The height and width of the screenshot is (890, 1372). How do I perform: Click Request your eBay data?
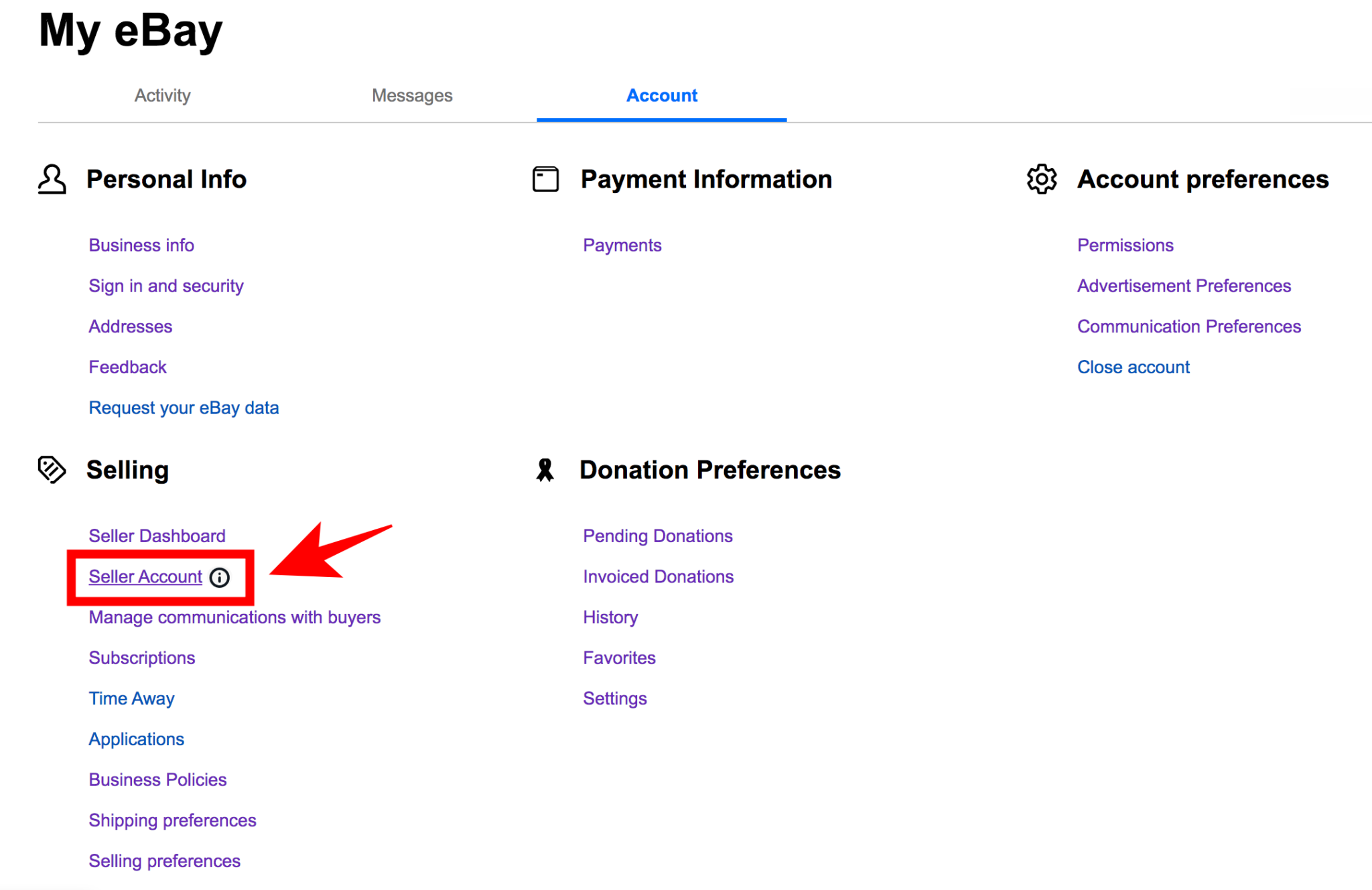(184, 407)
